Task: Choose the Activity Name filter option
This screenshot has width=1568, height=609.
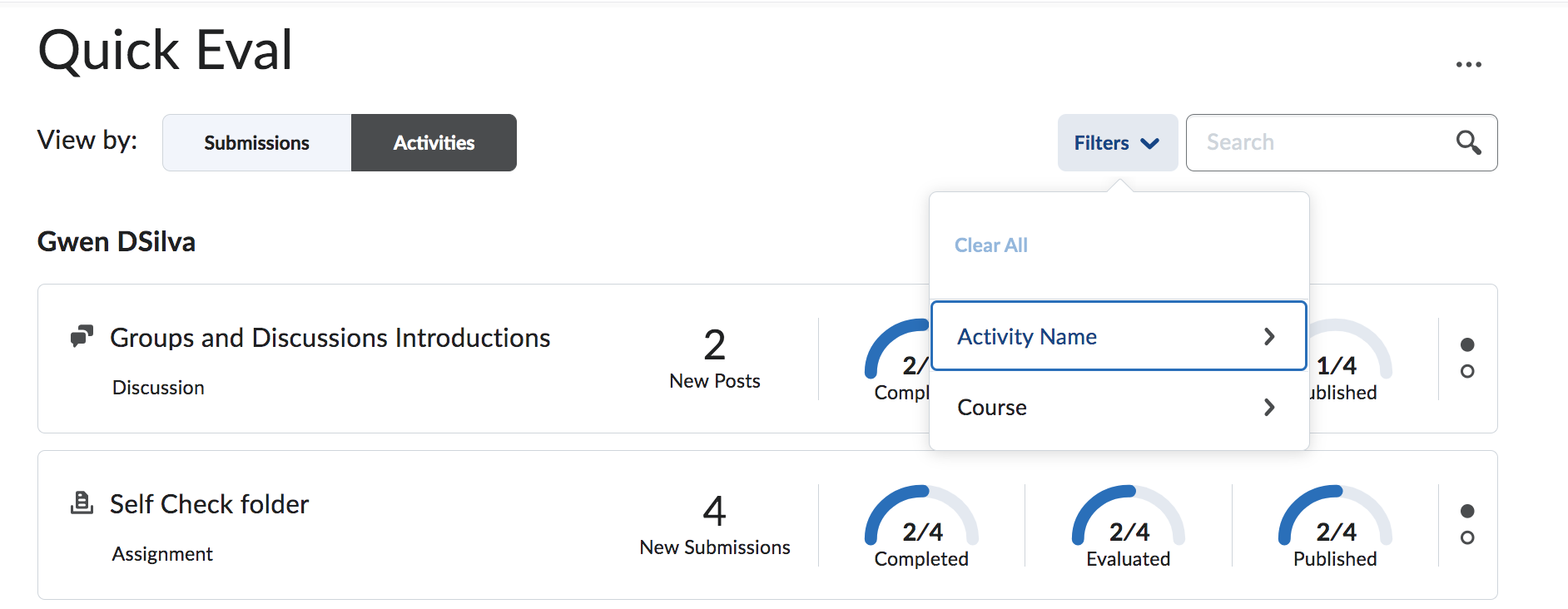Action: click(1027, 337)
